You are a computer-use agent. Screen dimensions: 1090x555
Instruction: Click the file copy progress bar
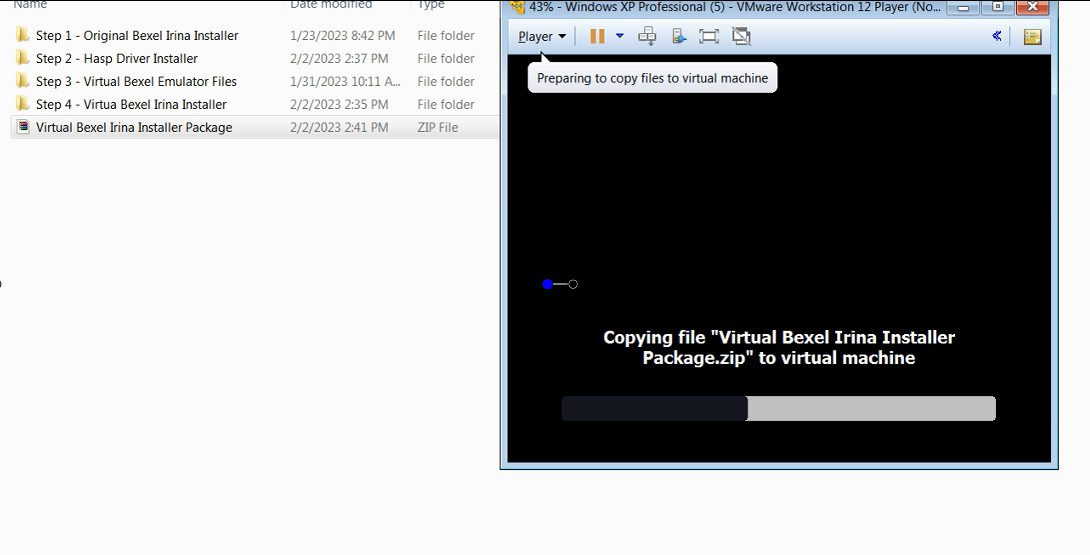coord(779,408)
